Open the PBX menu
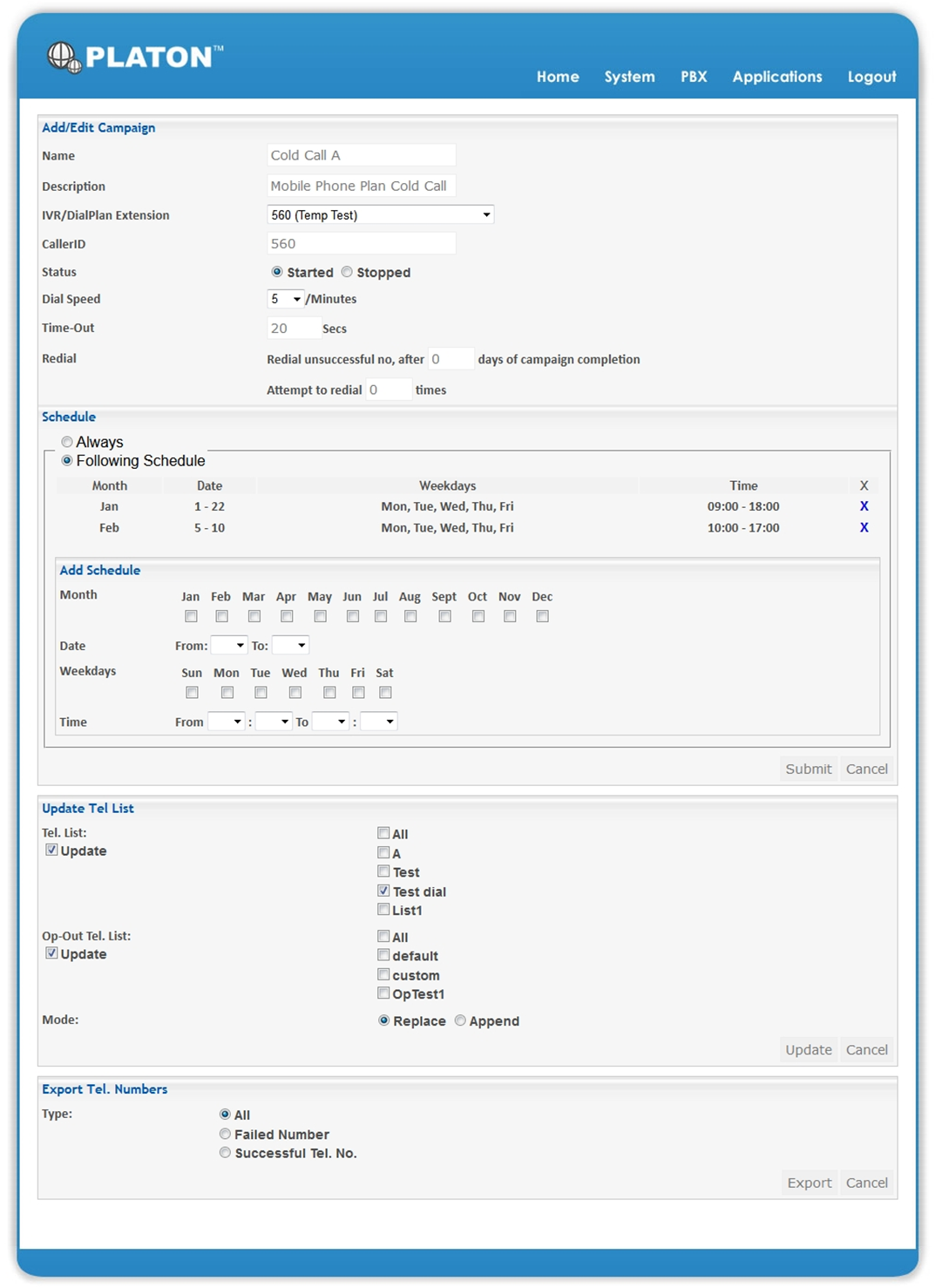This screenshot has width=942, height=1288. tap(694, 77)
